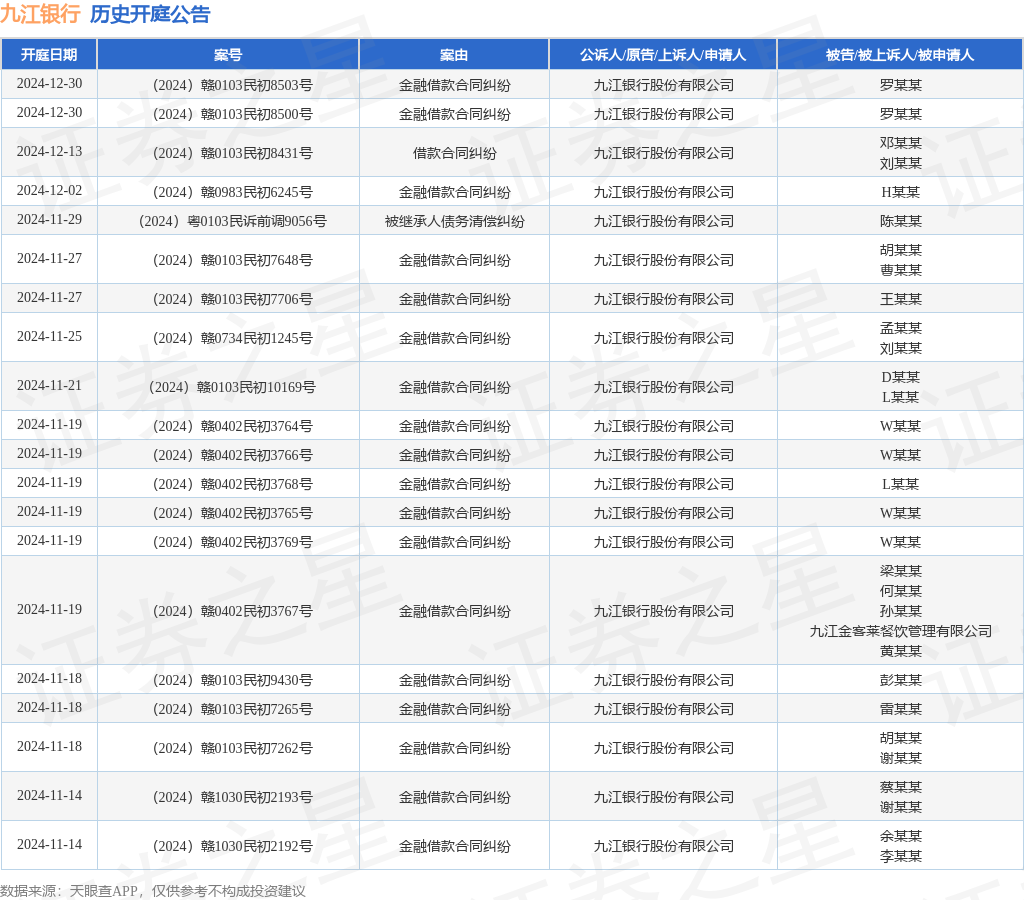The width and height of the screenshot is (1024, 900).
Task: Select case number (2024)赣0402民初3765号
Action: (232, 513)
